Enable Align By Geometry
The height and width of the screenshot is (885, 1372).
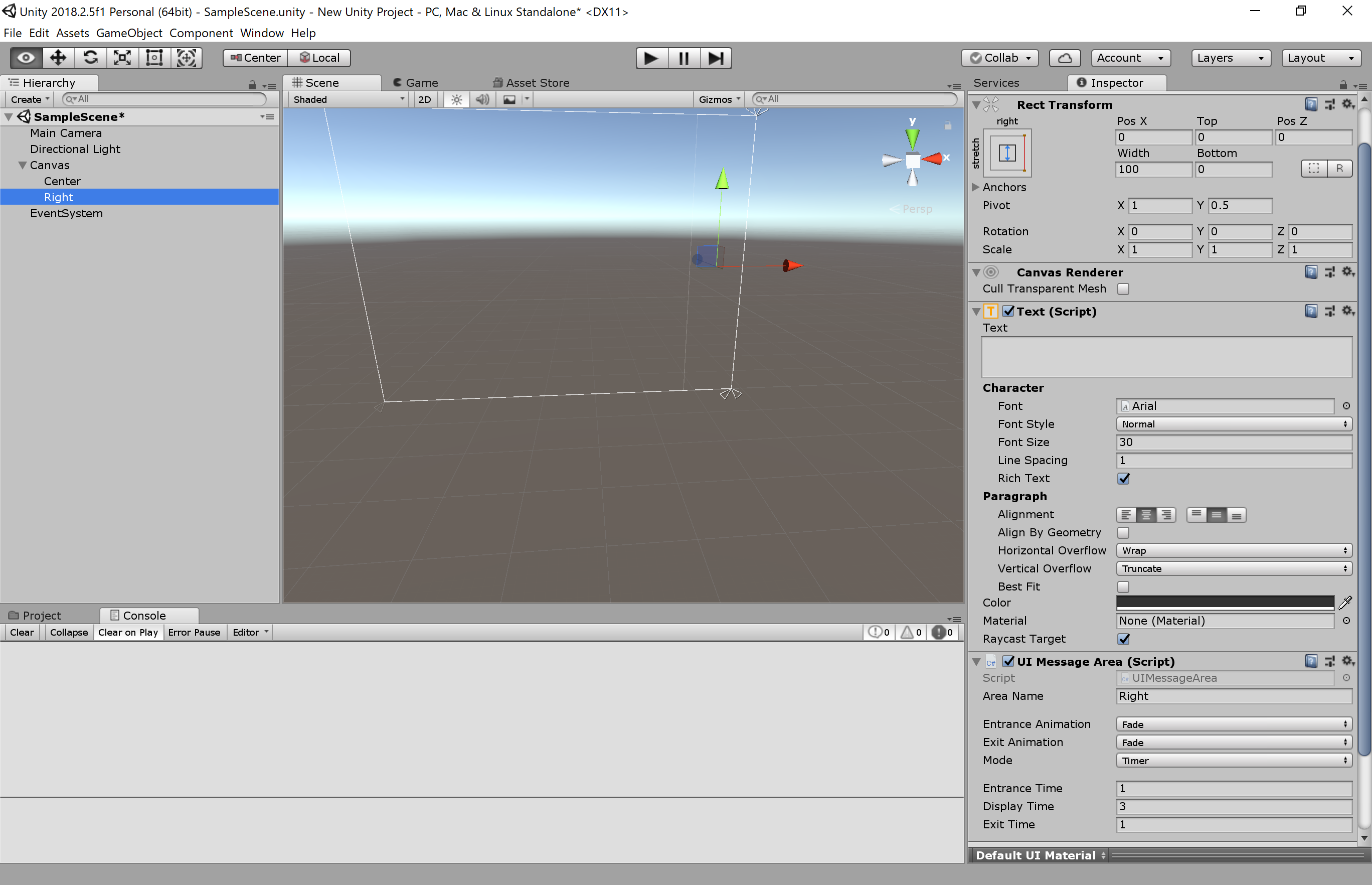point(1123,533)
